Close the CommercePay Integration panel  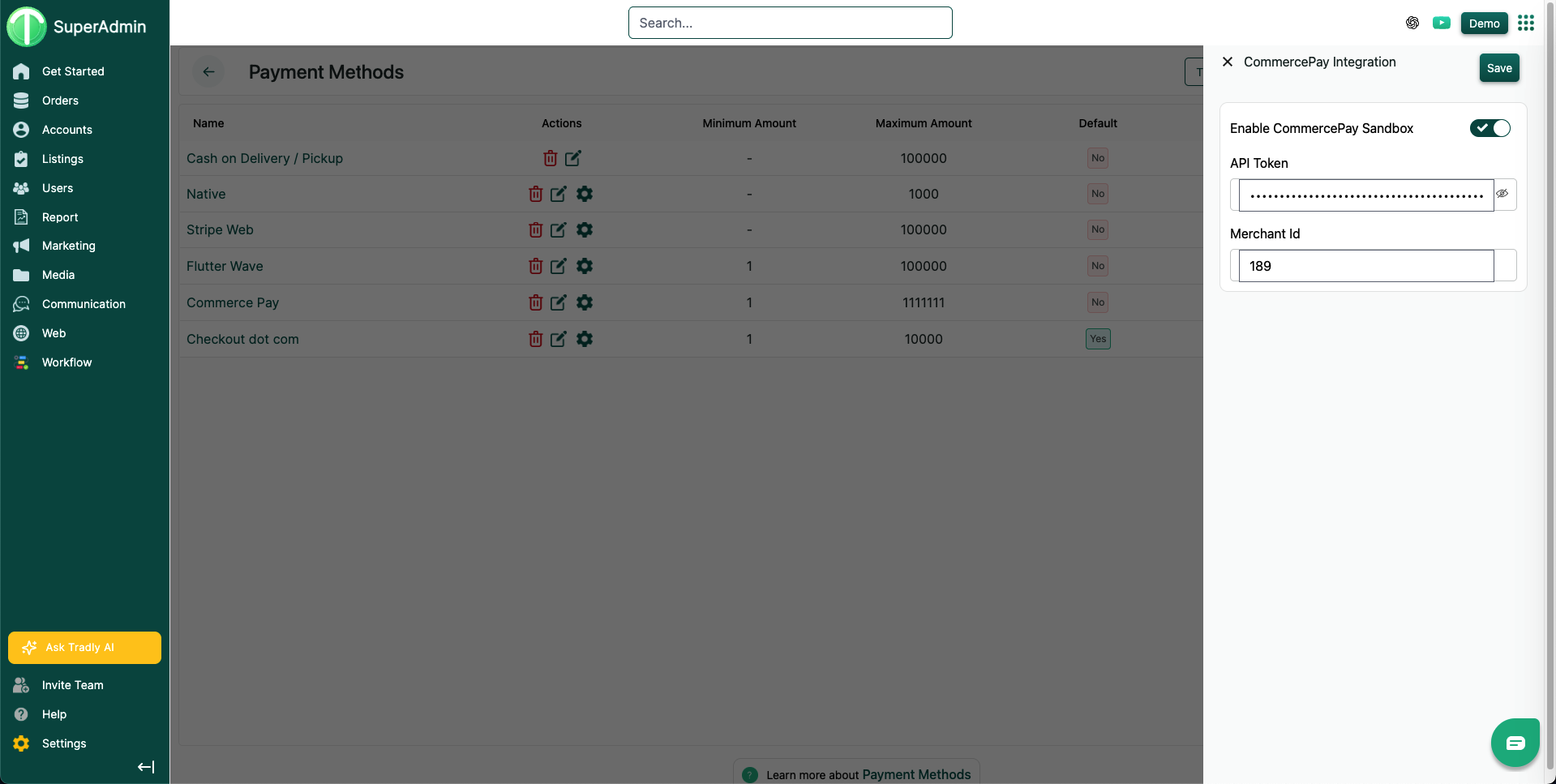tap(1228, 62)
